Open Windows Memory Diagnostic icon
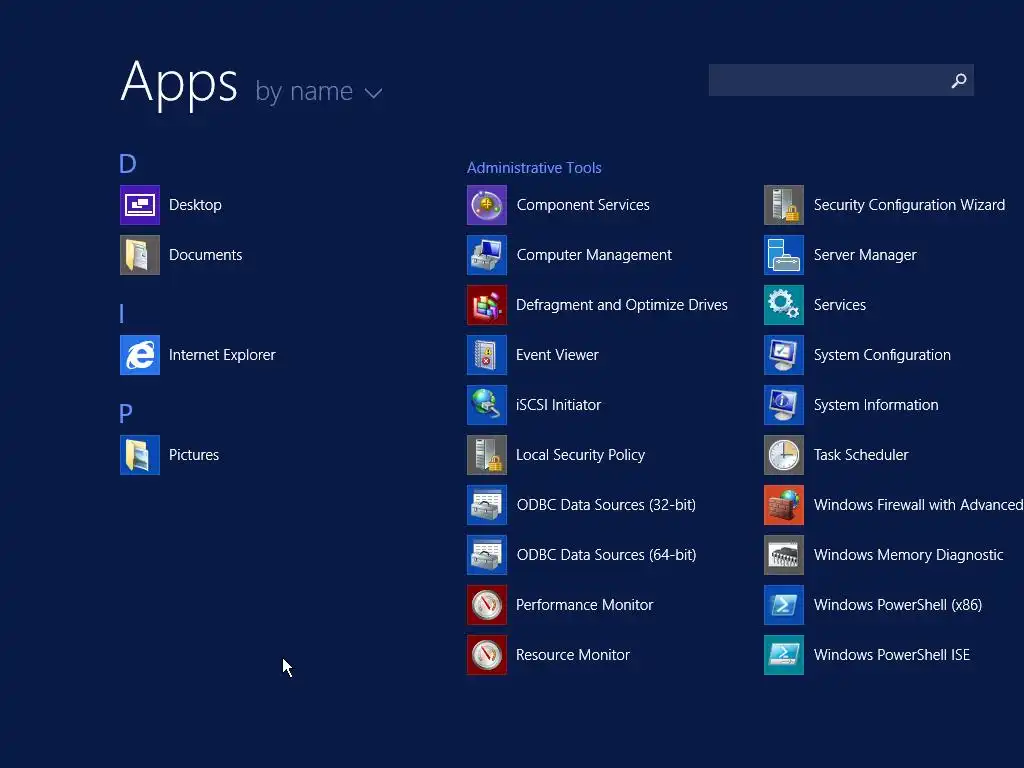 point(784,554)
